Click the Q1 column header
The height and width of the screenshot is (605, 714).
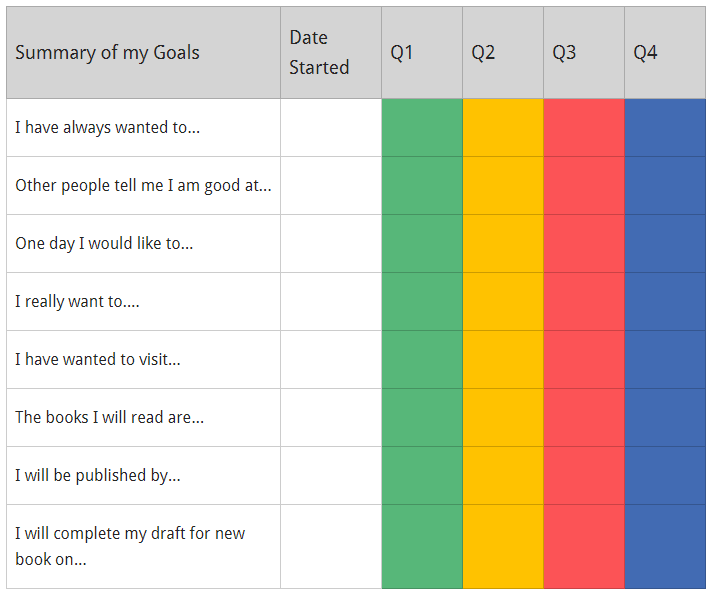point(422,52)
